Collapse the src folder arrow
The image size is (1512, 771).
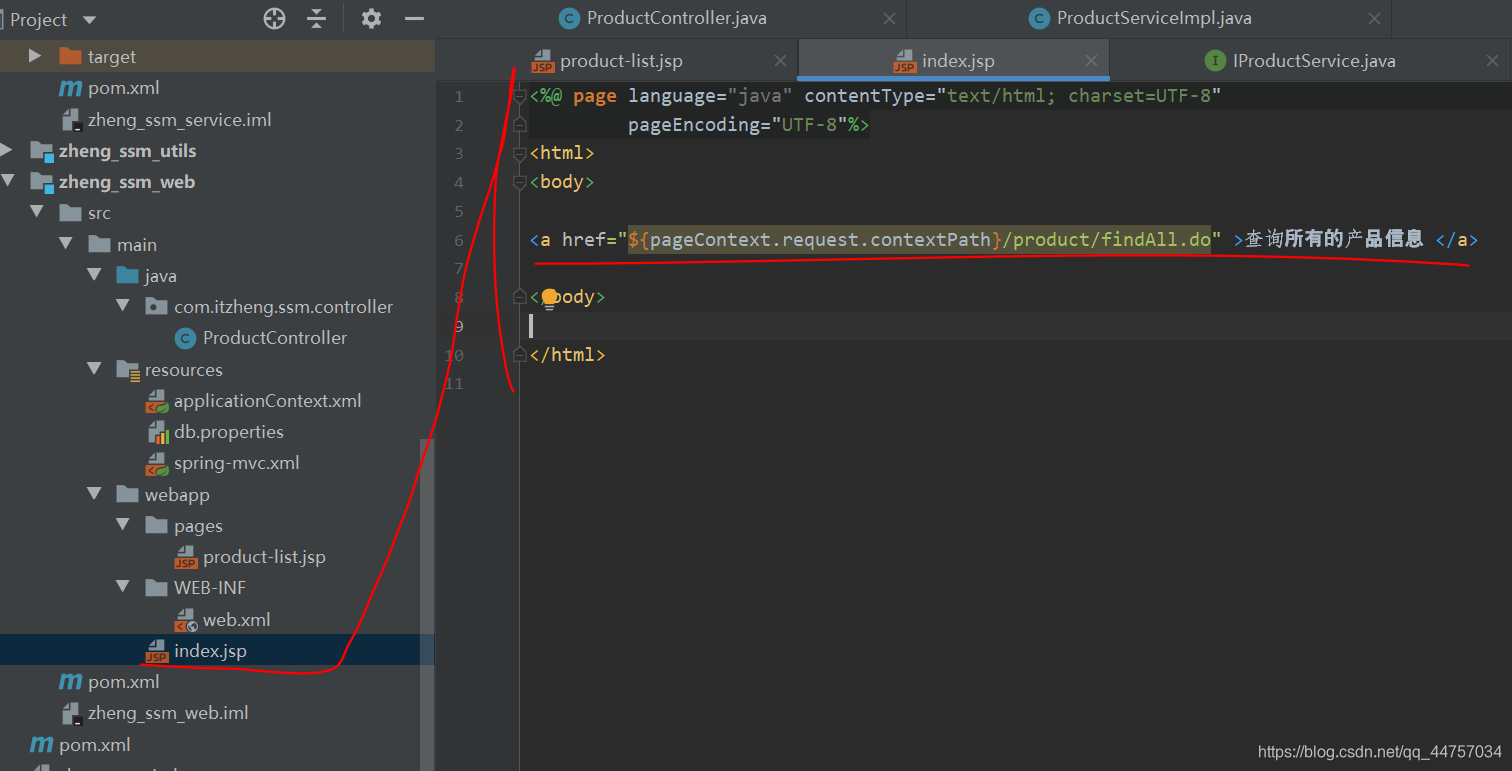point(37,213)
